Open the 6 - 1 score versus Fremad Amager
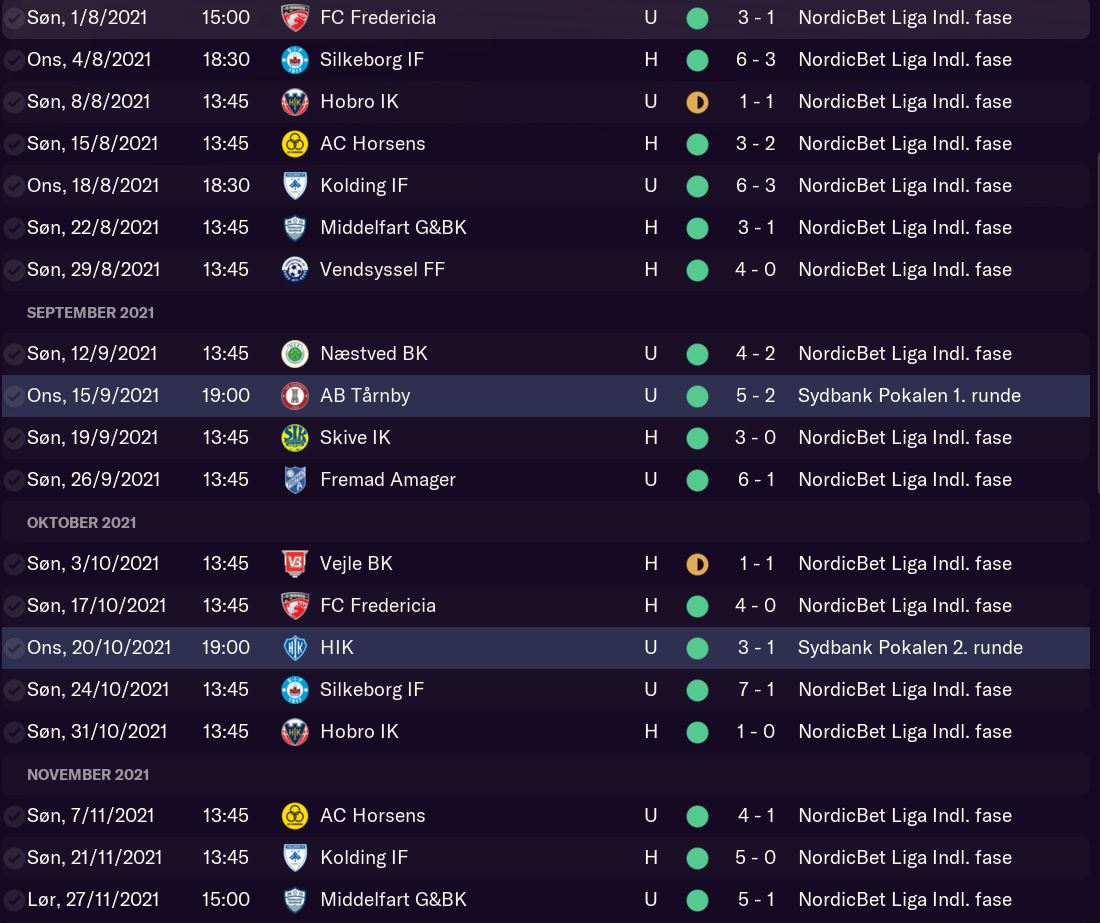1100x923 pixels. coord(756,480)
